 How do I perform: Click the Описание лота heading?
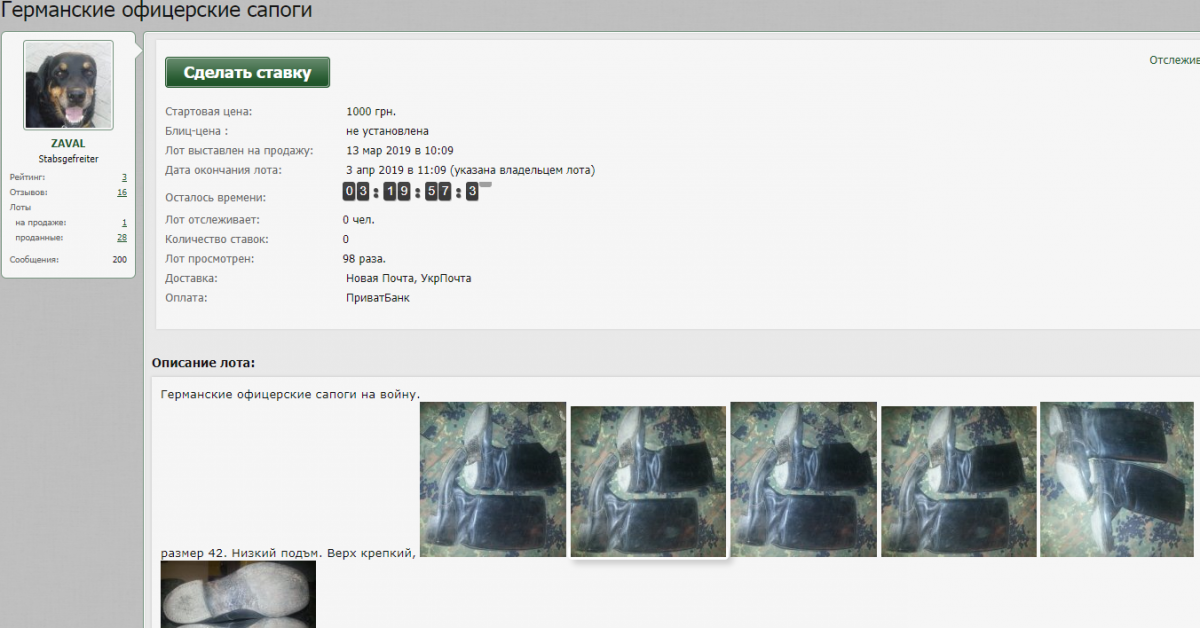point(203,362)
